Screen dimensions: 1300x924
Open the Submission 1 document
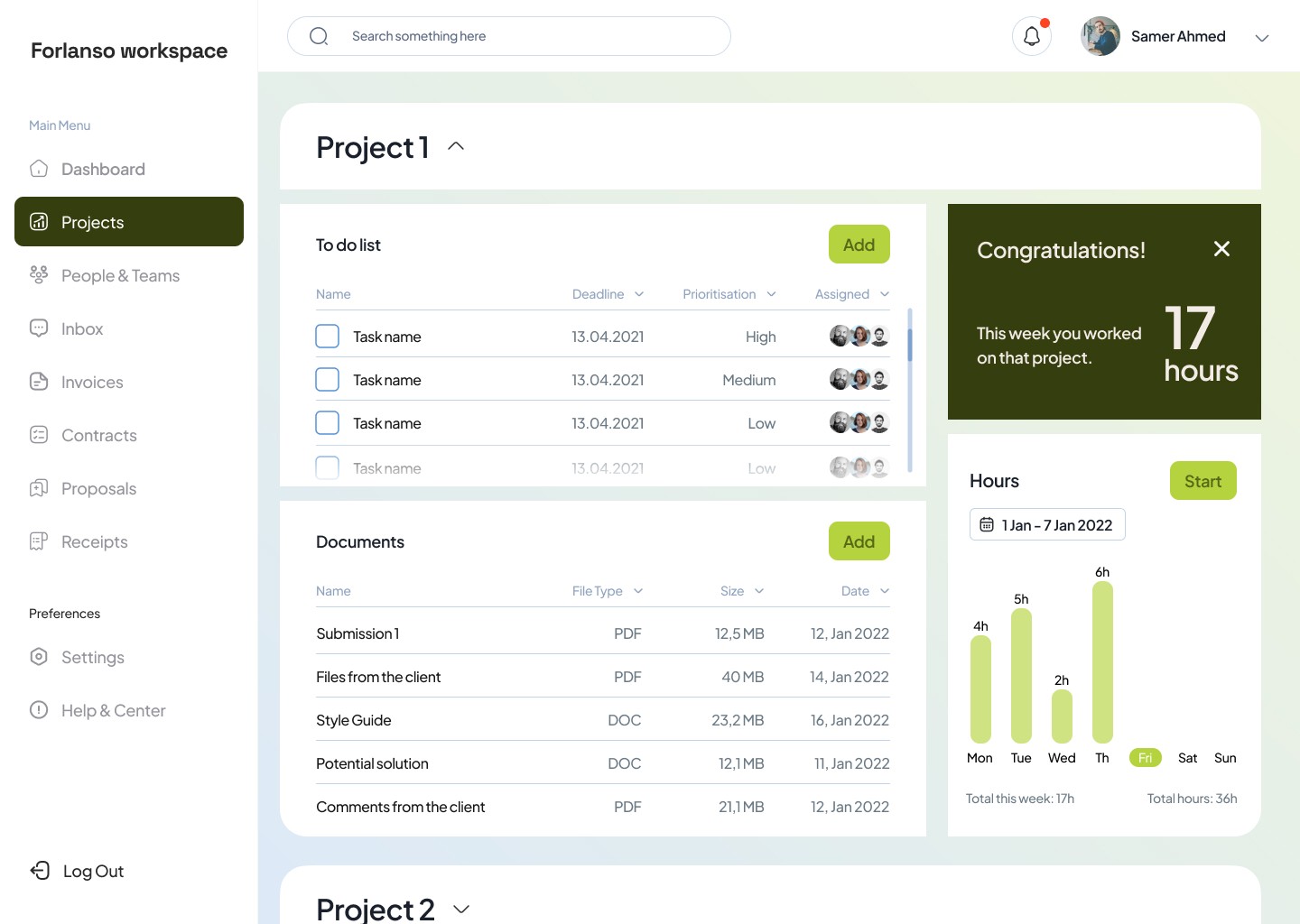[603, 633]
